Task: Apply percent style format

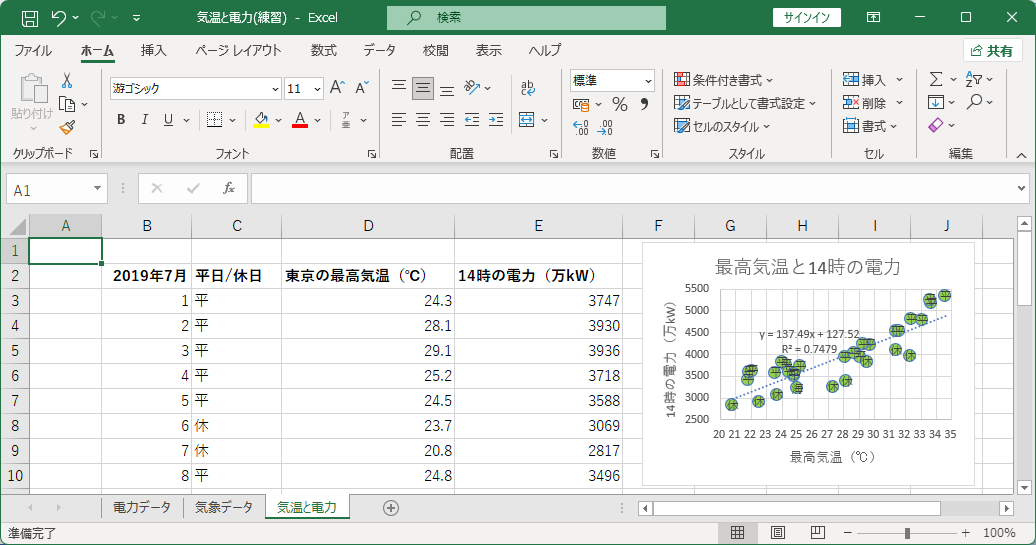Action: (620, 104)
